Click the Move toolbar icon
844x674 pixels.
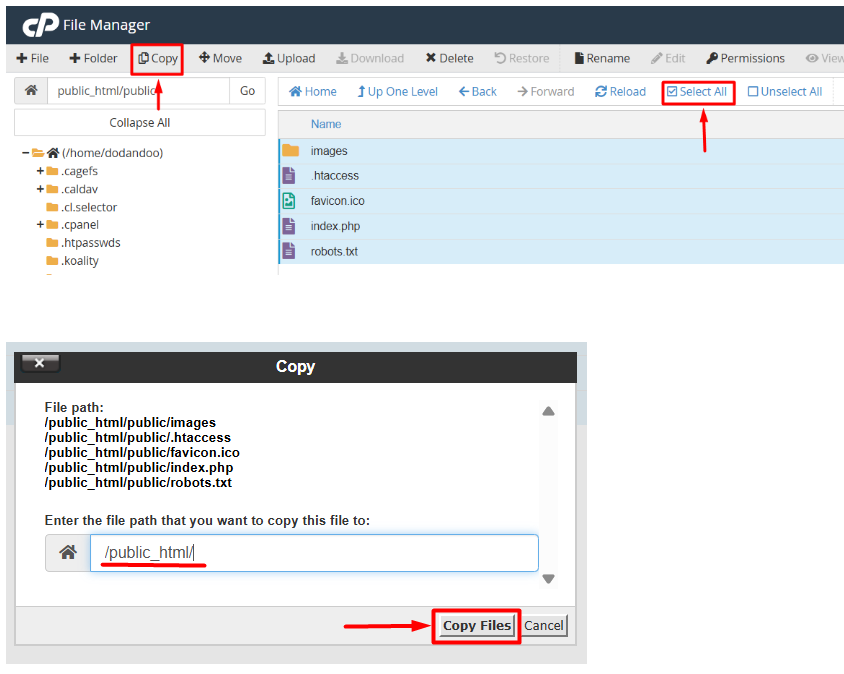pos(204,58)
